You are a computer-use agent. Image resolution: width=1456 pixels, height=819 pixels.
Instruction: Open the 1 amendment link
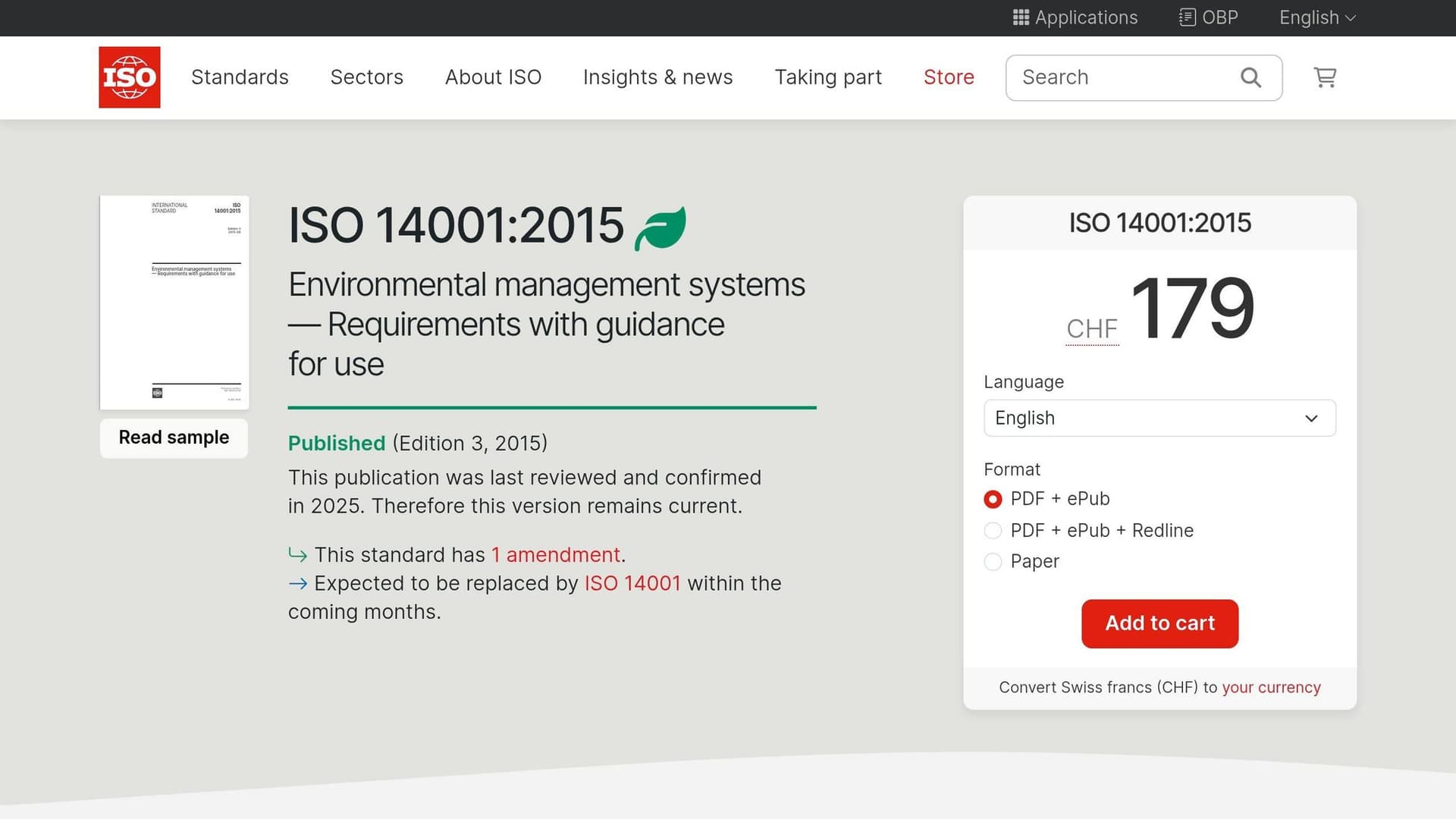(556, 554)
